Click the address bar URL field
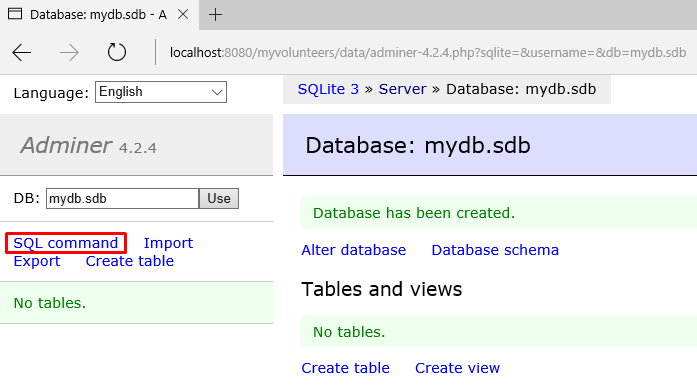Screen dimensions: 697x389 coord(428,52)
